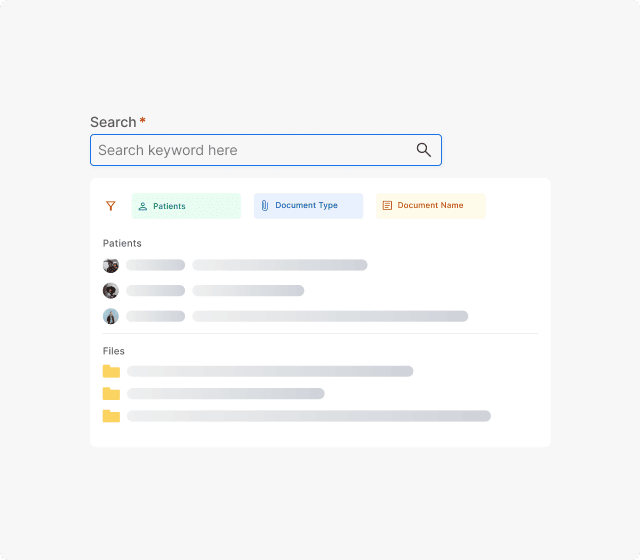Click the first yellow folder icon
Viewport: 640px width, 560px height.
(x=111, y=371)
